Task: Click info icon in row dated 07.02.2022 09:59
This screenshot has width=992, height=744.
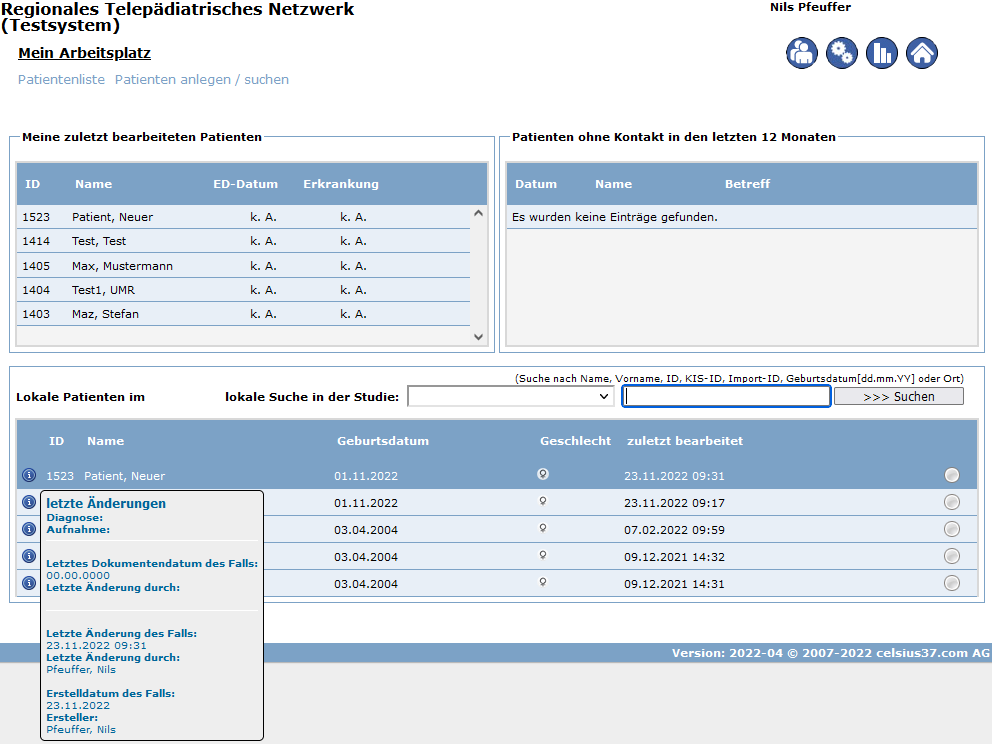Action: click(29, 529)
